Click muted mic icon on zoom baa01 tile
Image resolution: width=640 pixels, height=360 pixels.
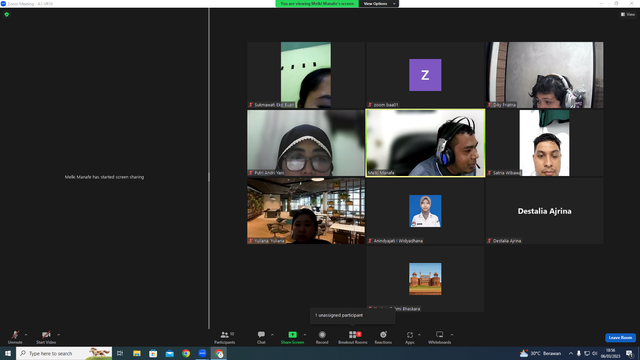pos(370,105)
